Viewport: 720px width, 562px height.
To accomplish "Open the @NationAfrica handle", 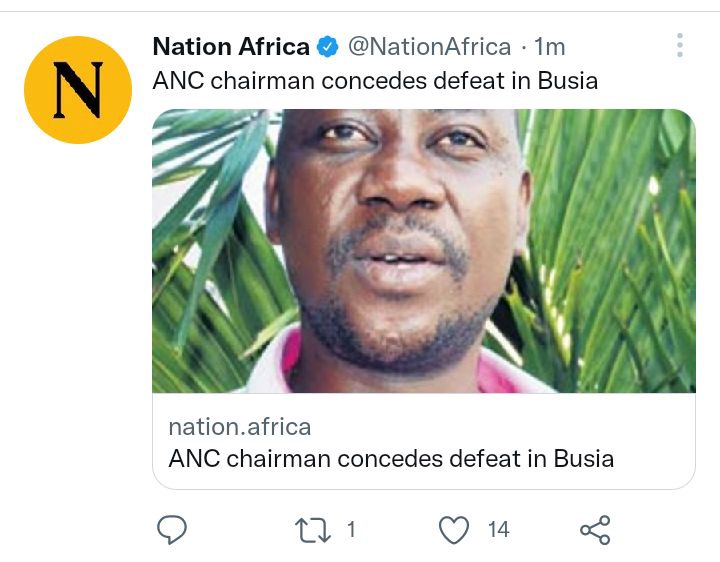I will coord(429,46).
